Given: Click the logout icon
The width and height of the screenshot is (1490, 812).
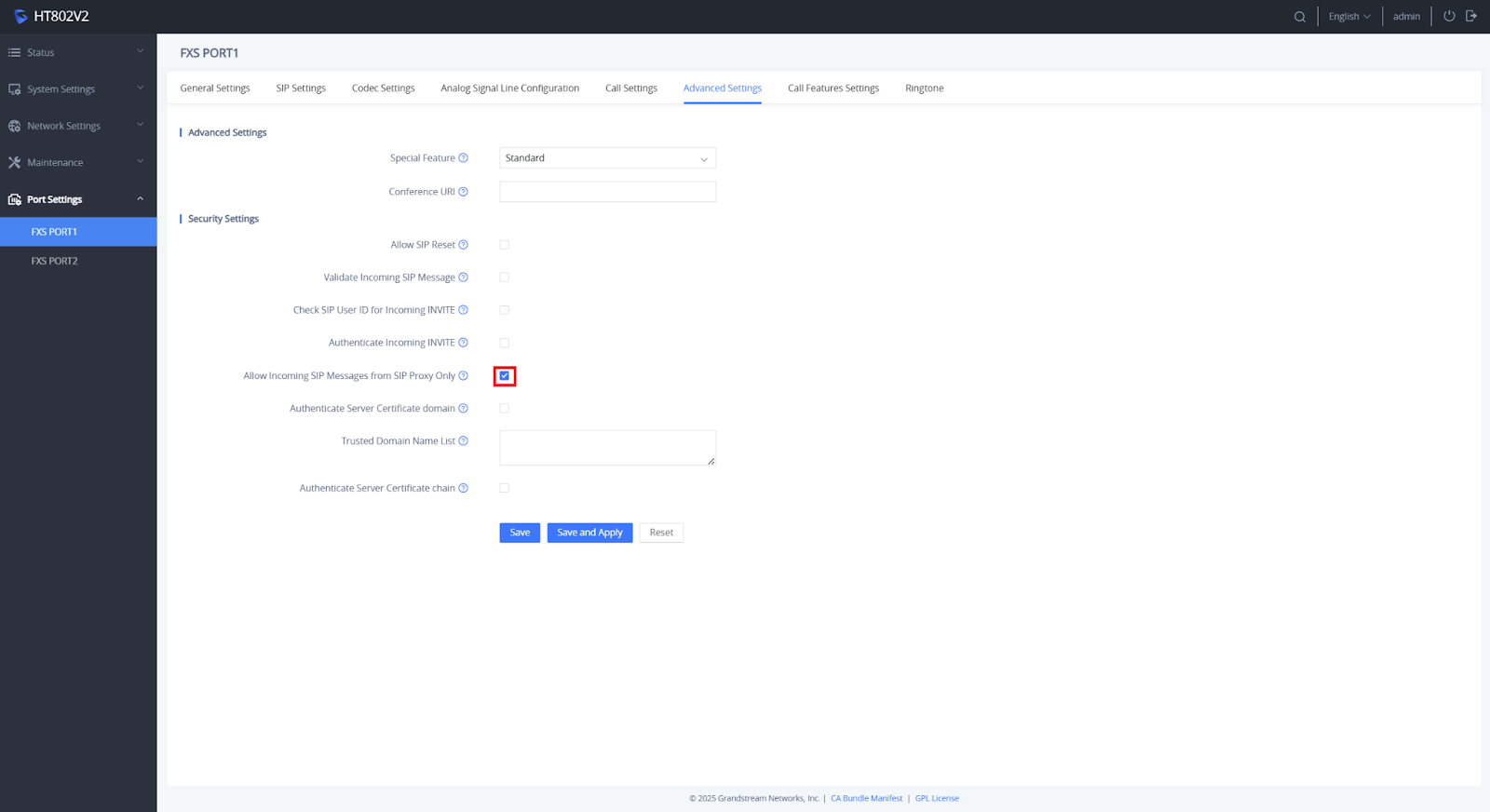Looking at the screenshot, I should pos(1471,16).
